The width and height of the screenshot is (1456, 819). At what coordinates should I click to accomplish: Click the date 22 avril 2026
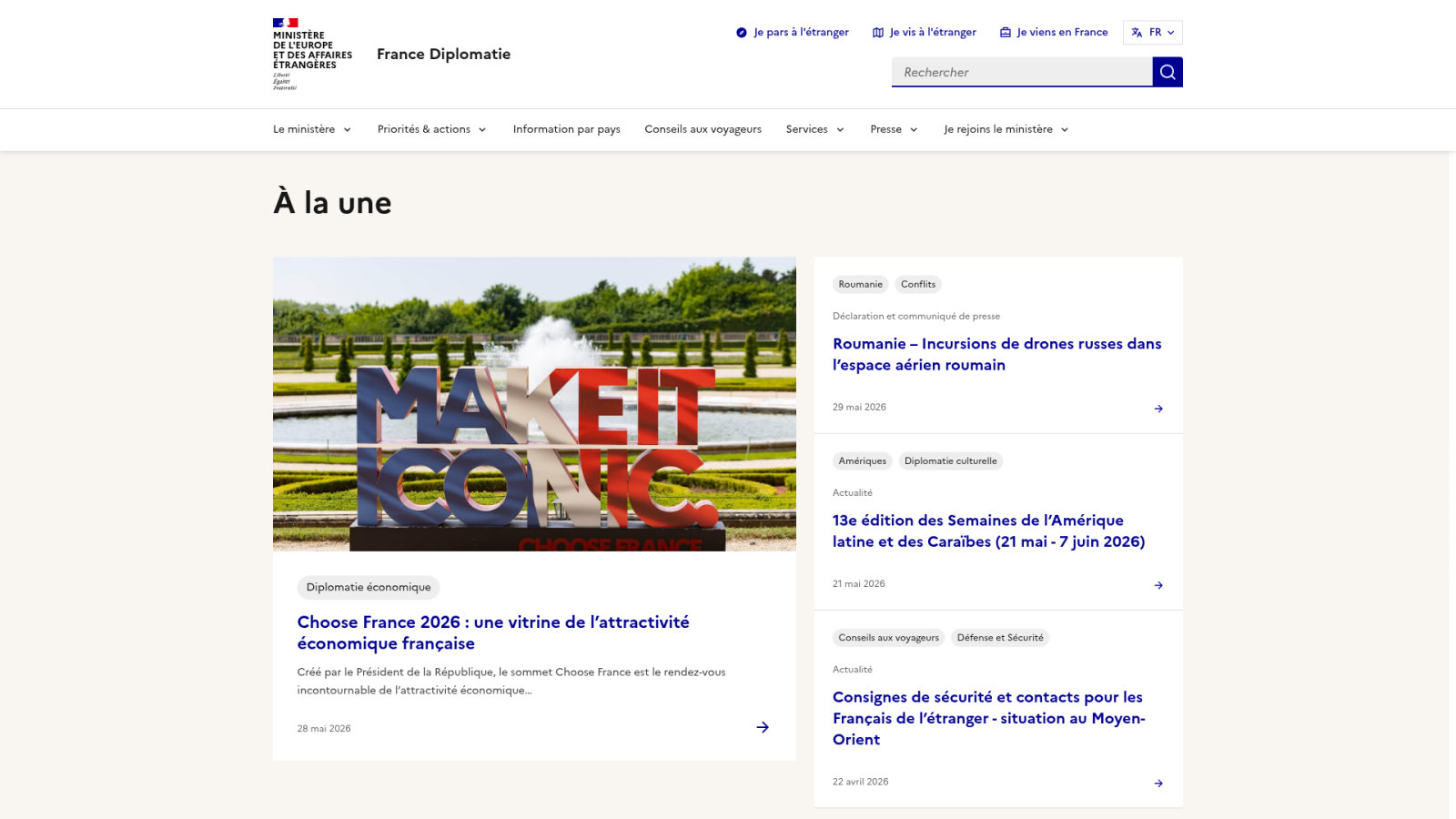[861, 782]
